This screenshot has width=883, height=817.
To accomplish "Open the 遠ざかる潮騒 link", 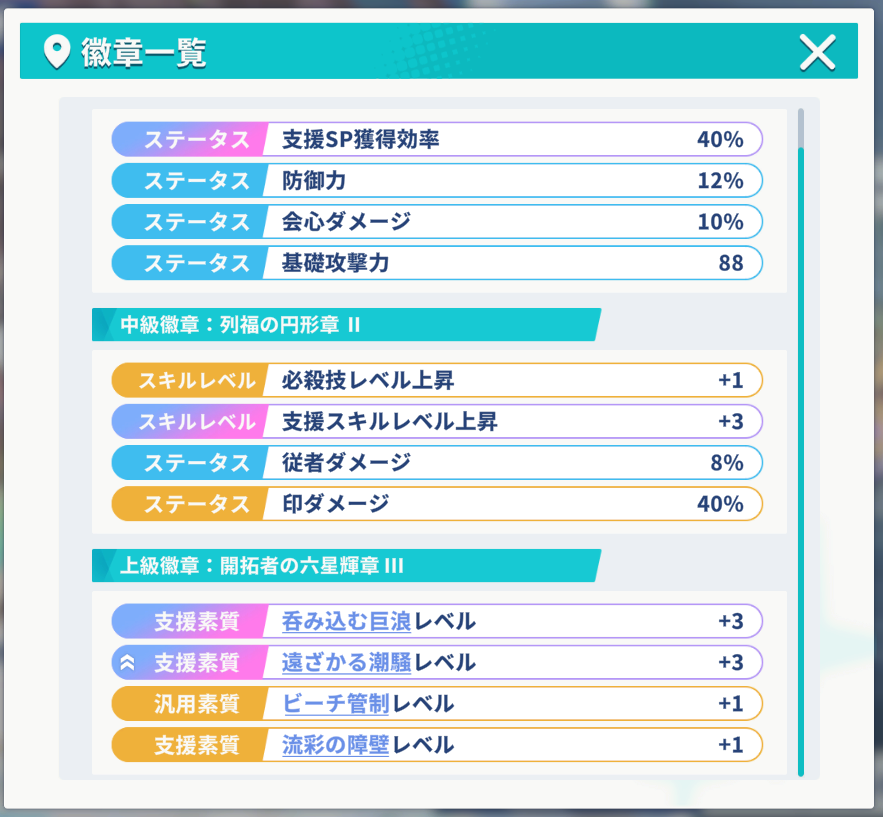I will (x=346, y=662).
